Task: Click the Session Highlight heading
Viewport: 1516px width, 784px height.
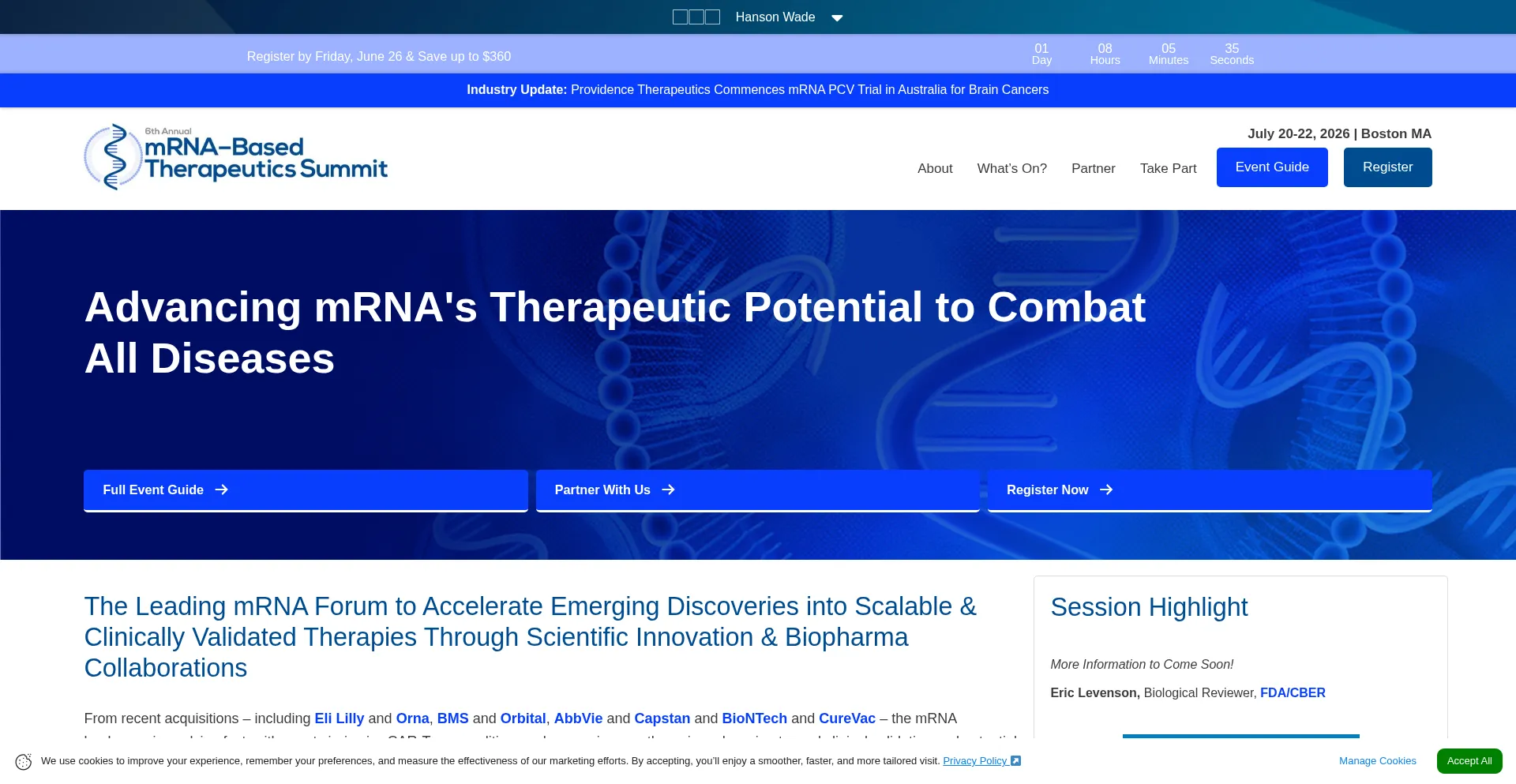Action: [x=1149, y=607]
